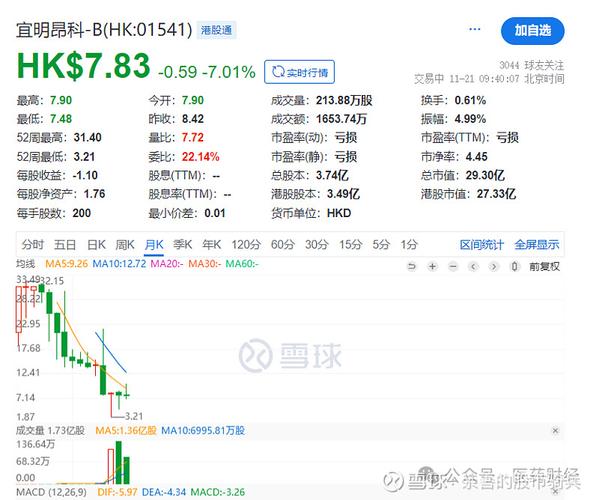Click the volume MA5:1.36亿股 label
Screen dimensions: 599x500
(x=126, y=430)
